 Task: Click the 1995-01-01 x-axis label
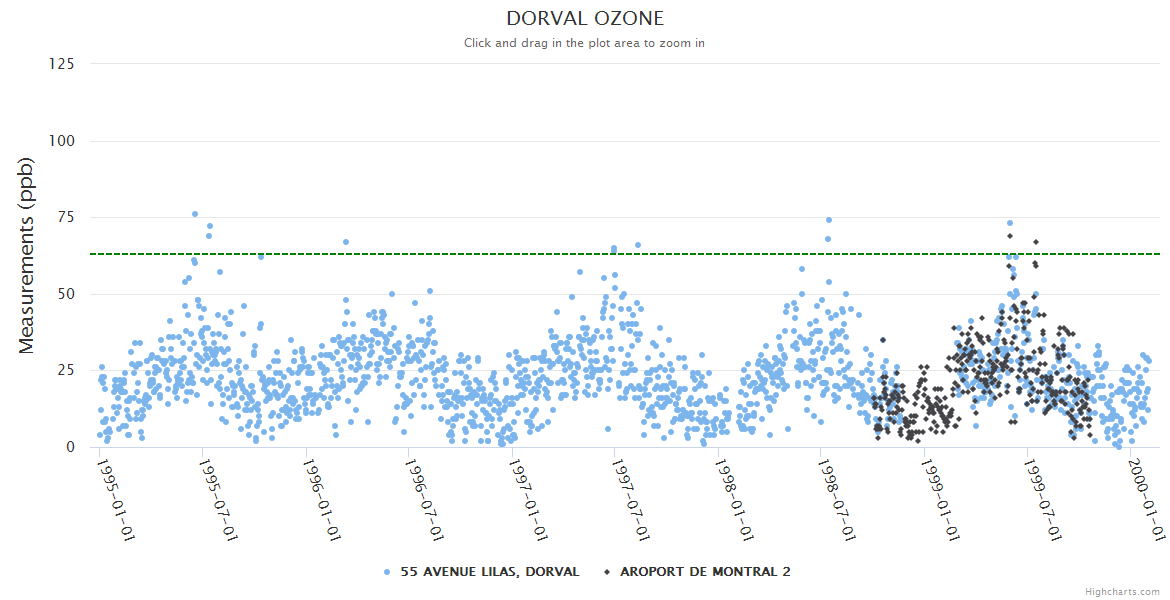[x=115, y=498]
